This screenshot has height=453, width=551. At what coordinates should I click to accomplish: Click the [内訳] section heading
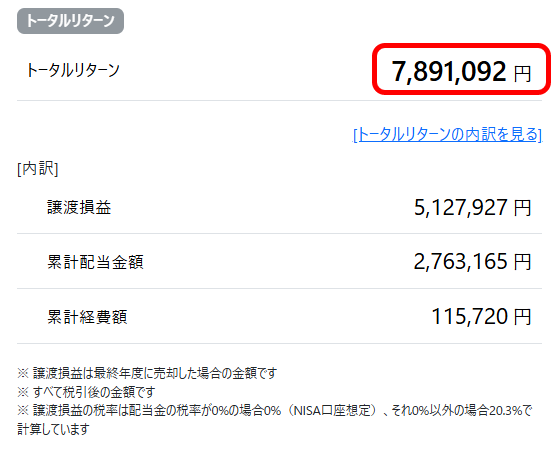[38, 169]
